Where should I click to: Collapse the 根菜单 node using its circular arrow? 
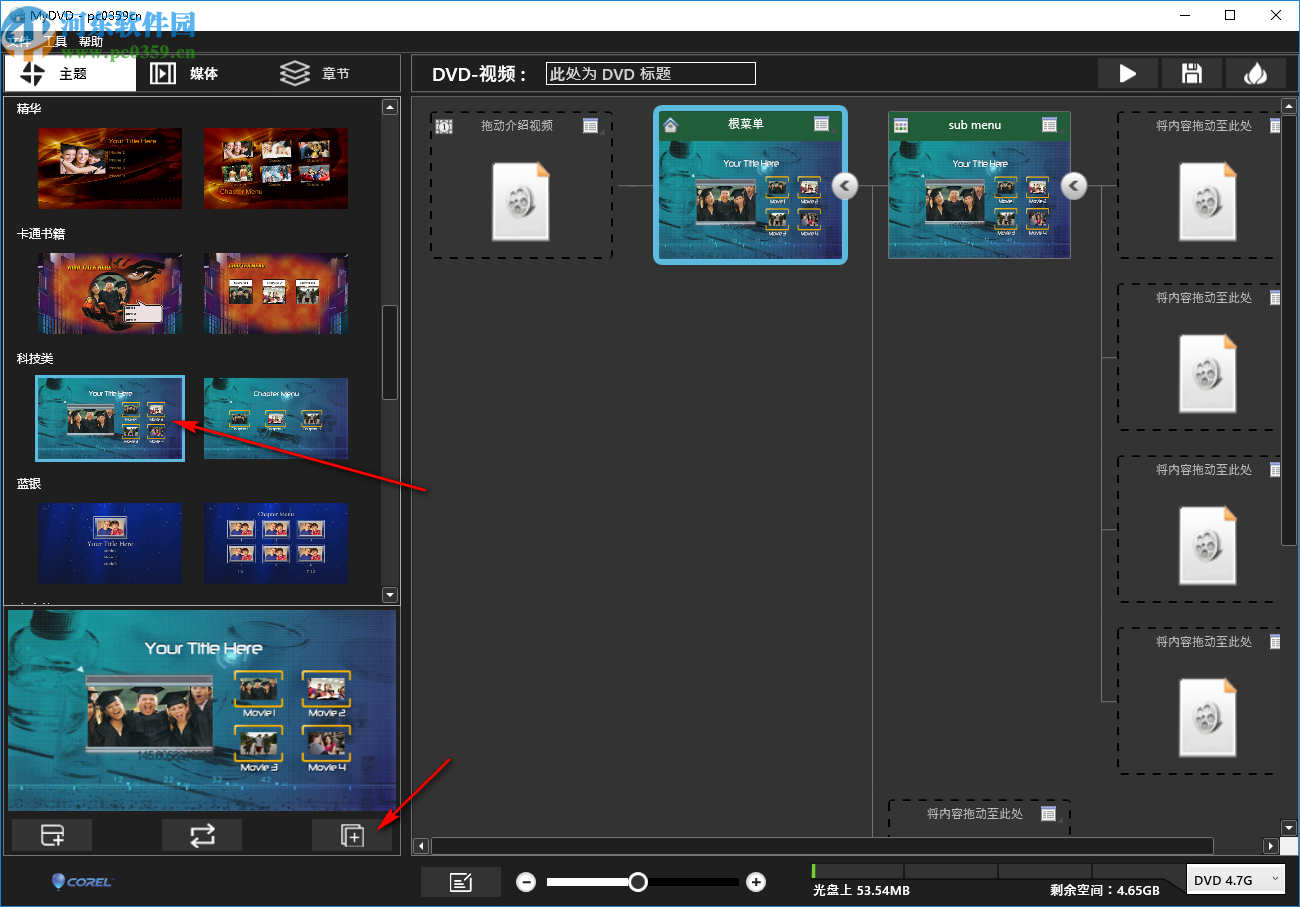tap(845, 185)
